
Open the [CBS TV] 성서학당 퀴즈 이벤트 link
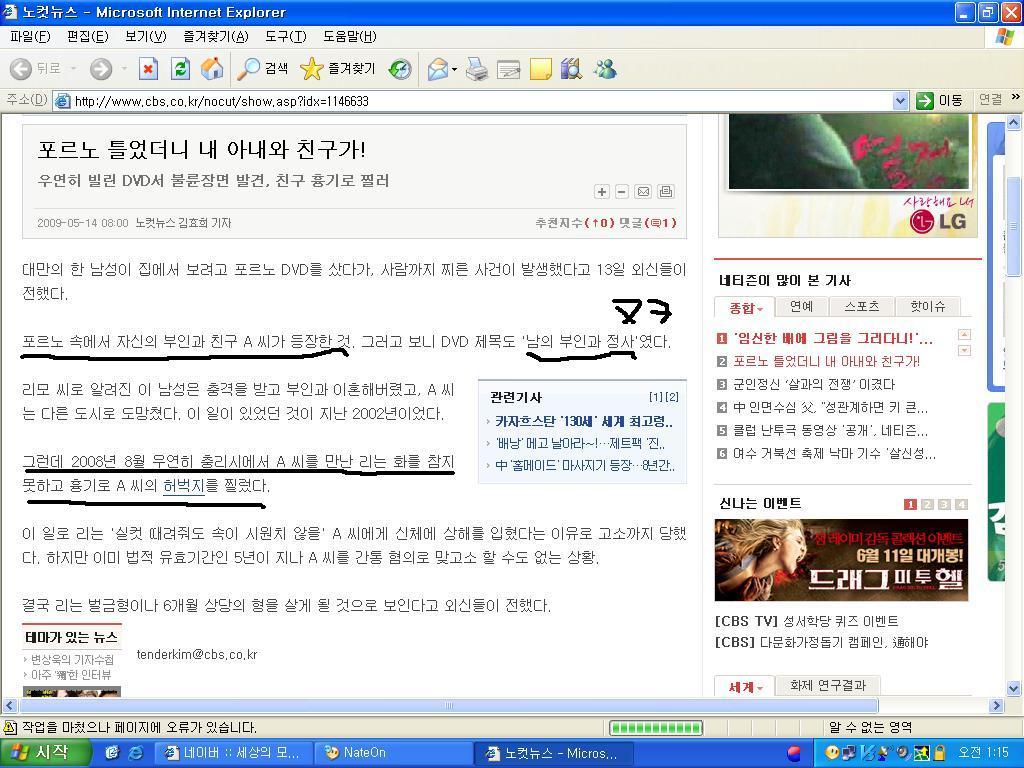coord(807,621)
